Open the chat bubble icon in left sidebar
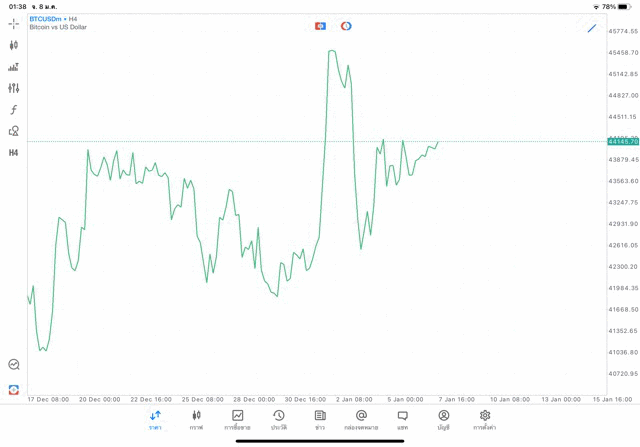This screenshot has width=640, height=447. 14,365
